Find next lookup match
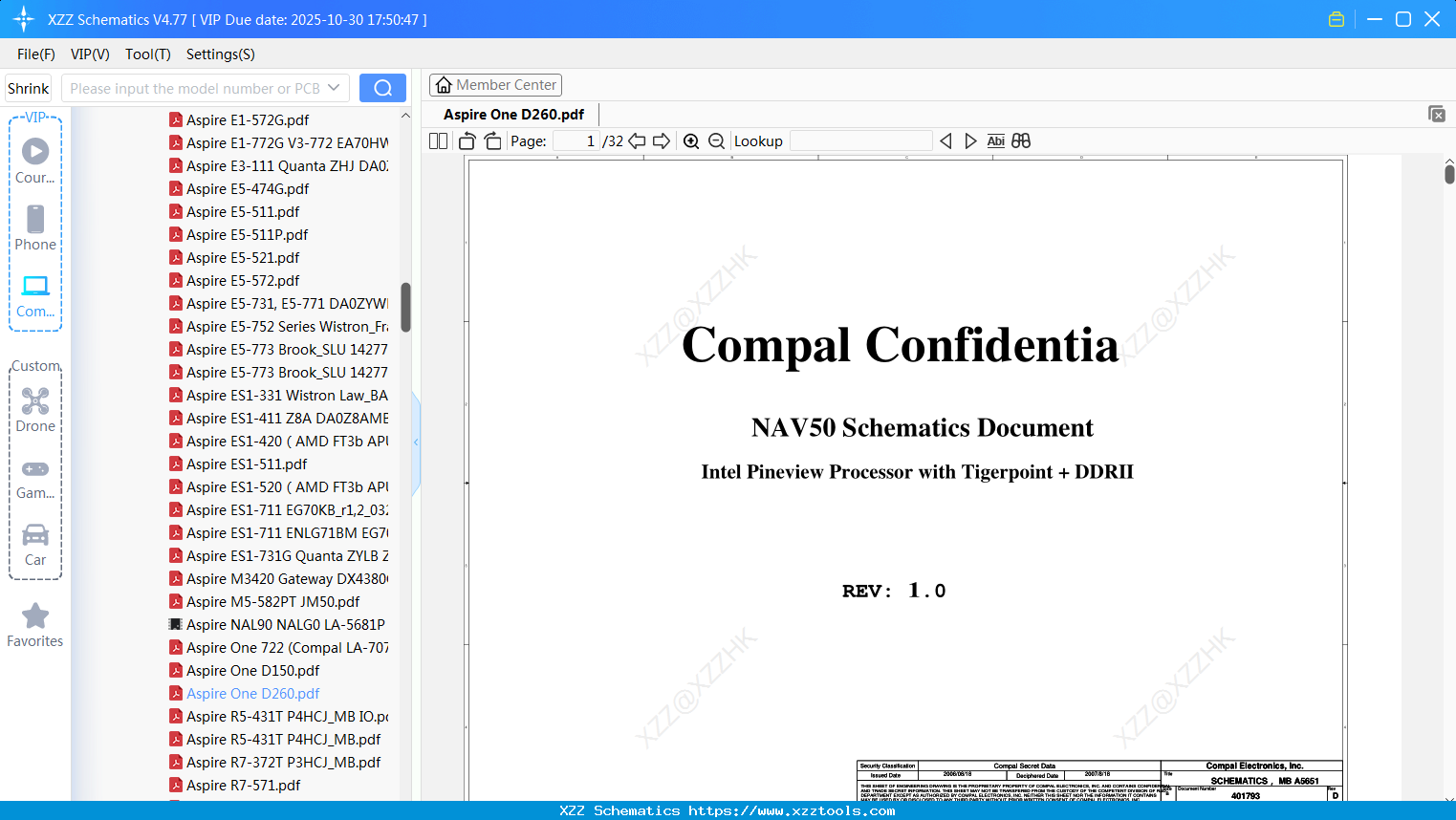This screenshot has width=1456, height=820. [x=971, y=141]
